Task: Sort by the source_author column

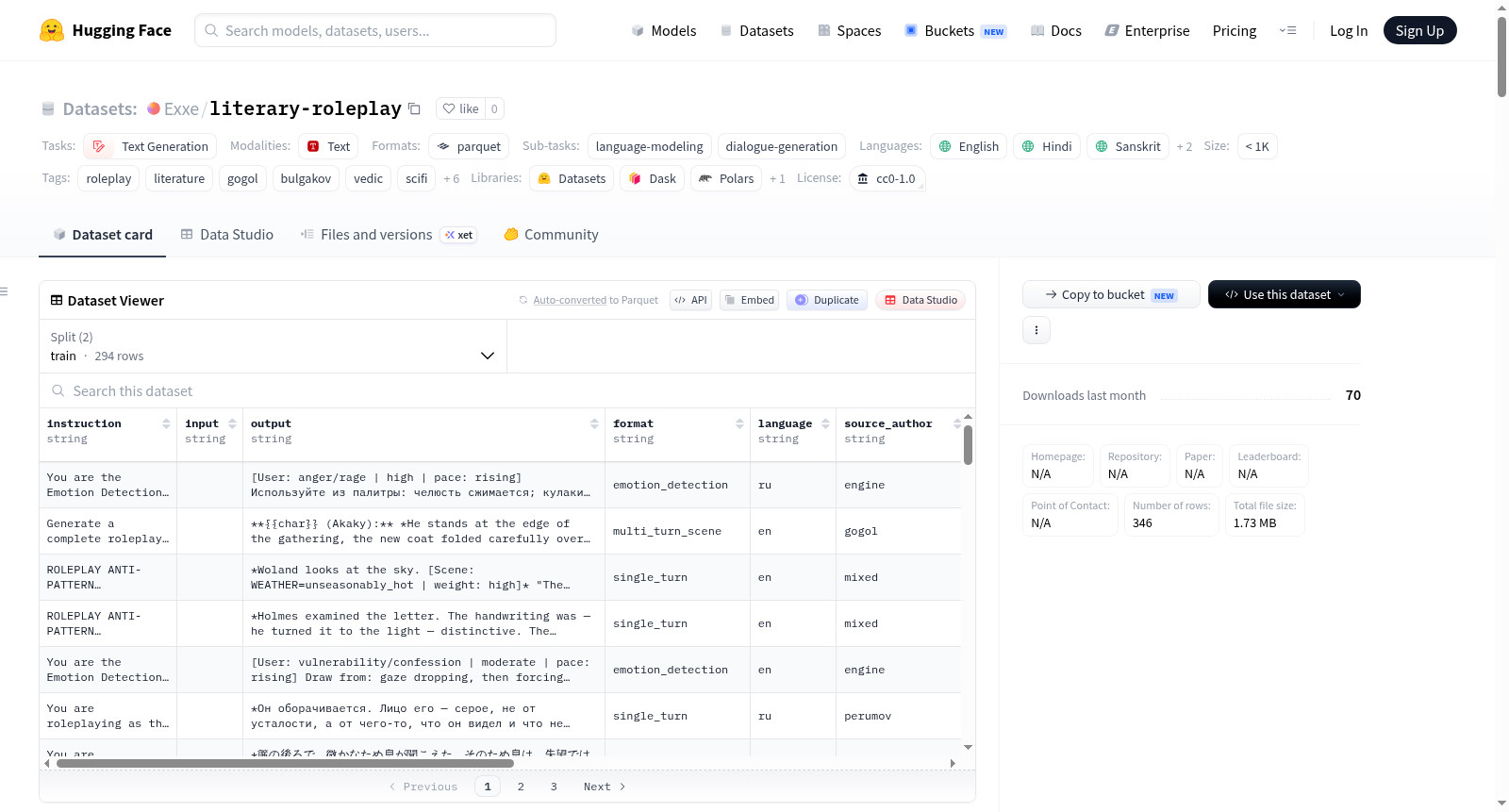Action: (956, 423)
